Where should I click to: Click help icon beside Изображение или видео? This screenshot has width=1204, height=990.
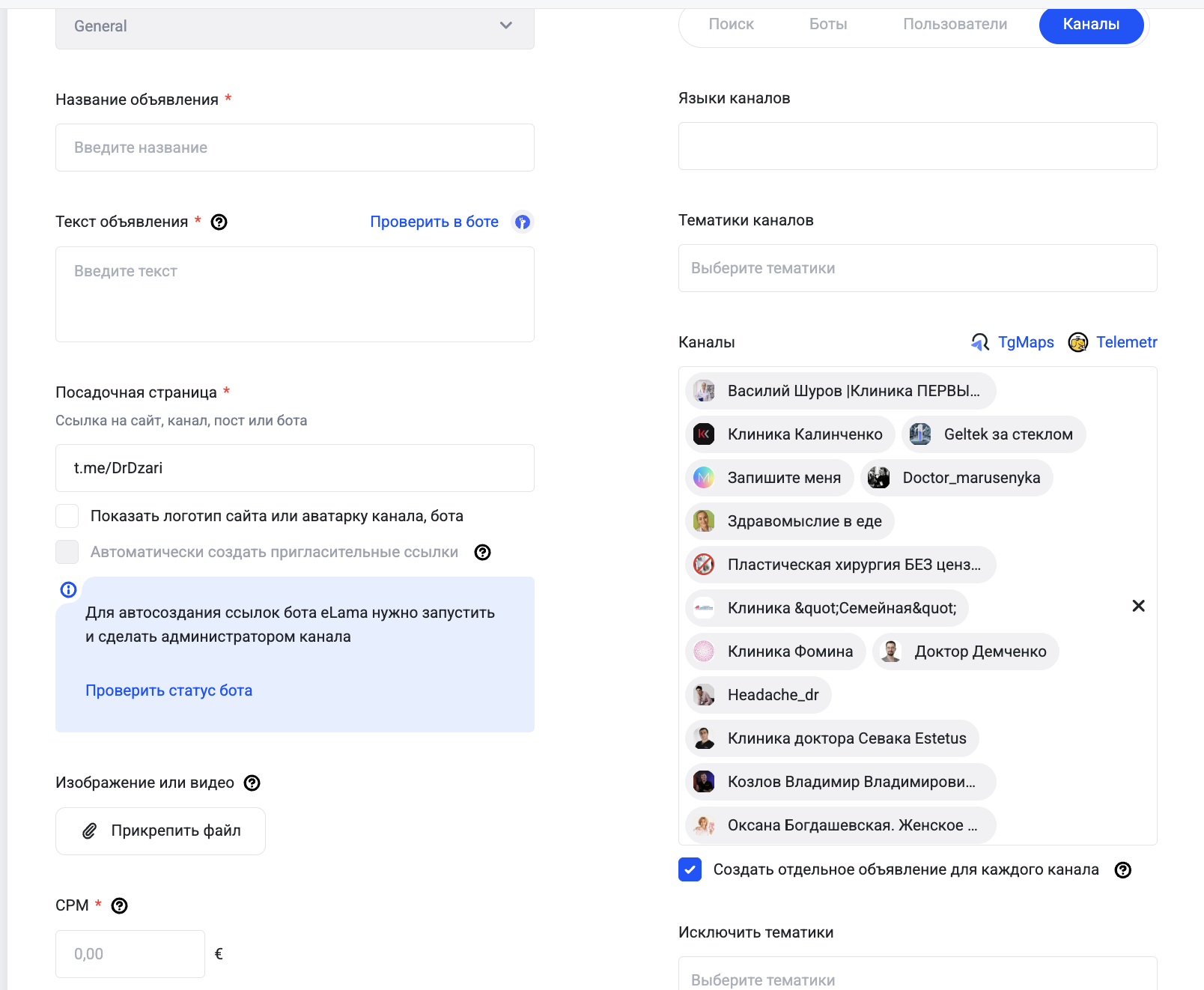click(x=252, y=783)
